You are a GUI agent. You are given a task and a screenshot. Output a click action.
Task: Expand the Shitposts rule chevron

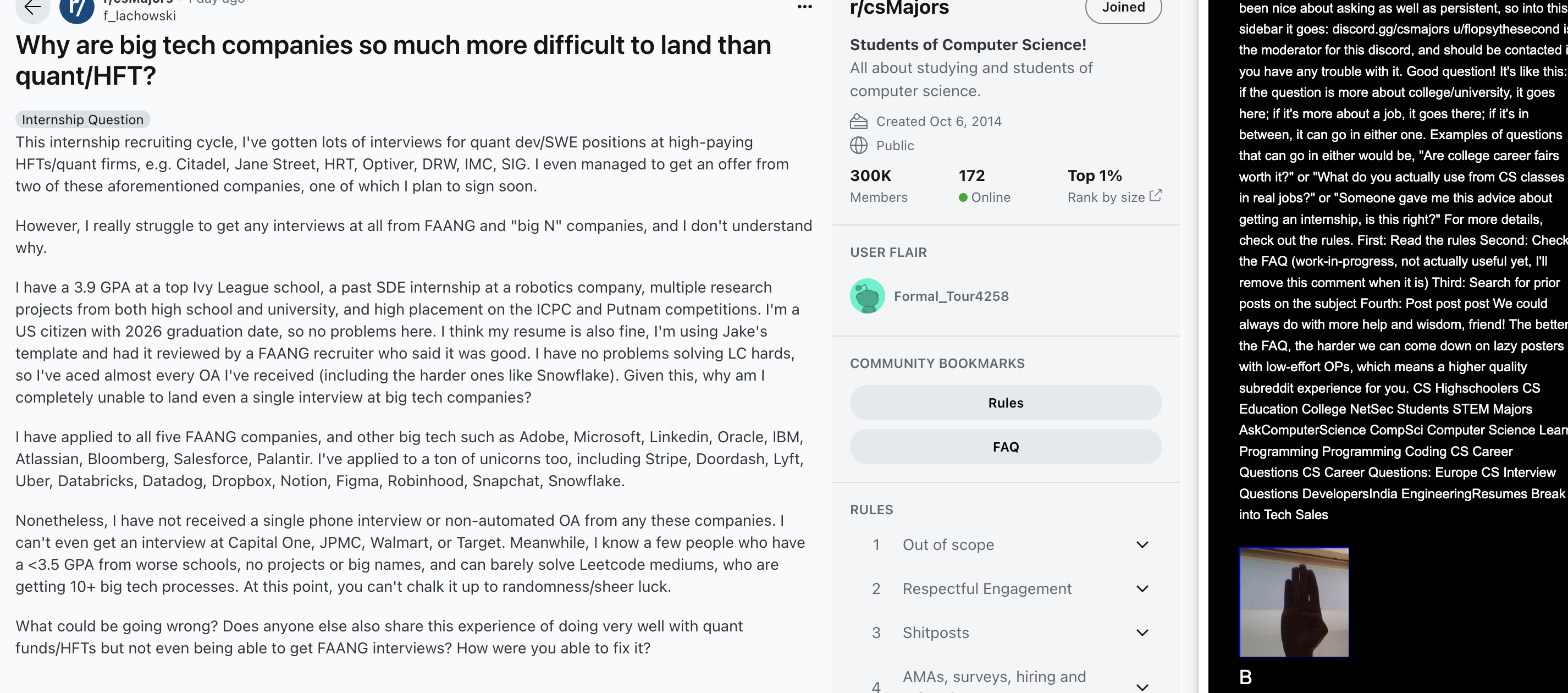(x=1142, y=632)
